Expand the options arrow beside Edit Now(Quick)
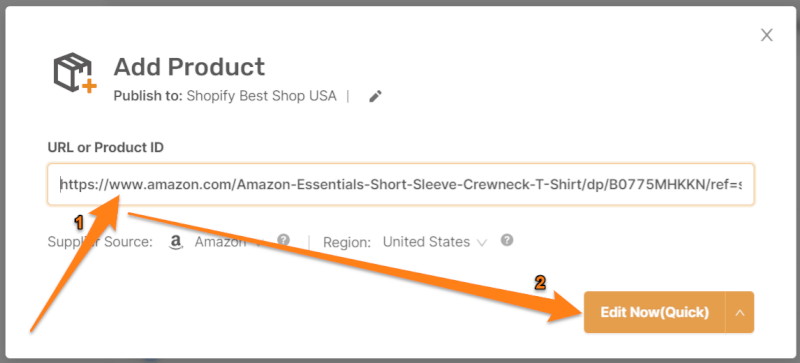This screenshot has width=800, height=363. coord(740,312)
